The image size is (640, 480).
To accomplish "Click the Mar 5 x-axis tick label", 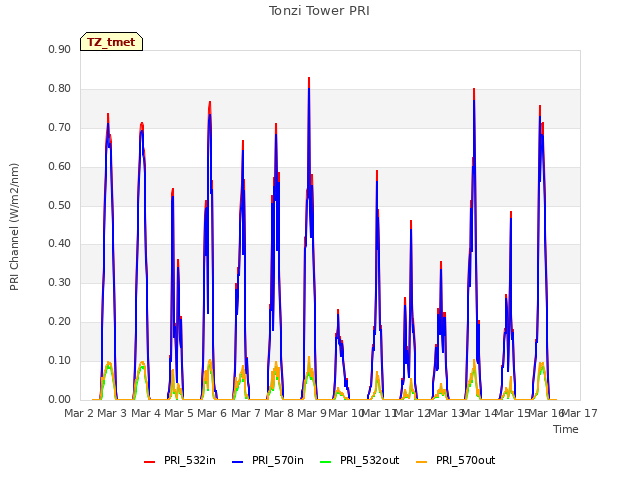I will pos(179,413).
